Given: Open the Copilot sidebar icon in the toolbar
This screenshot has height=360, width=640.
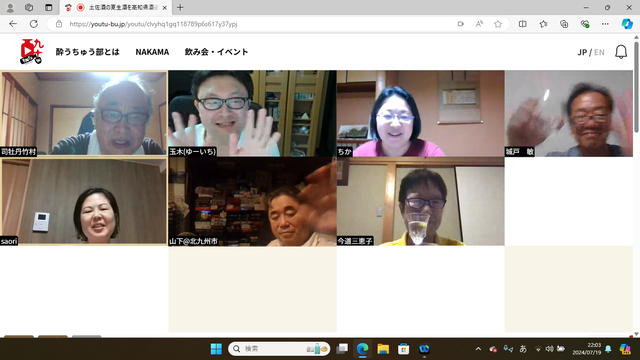Looking at the screenshot, I should point(627,24).
